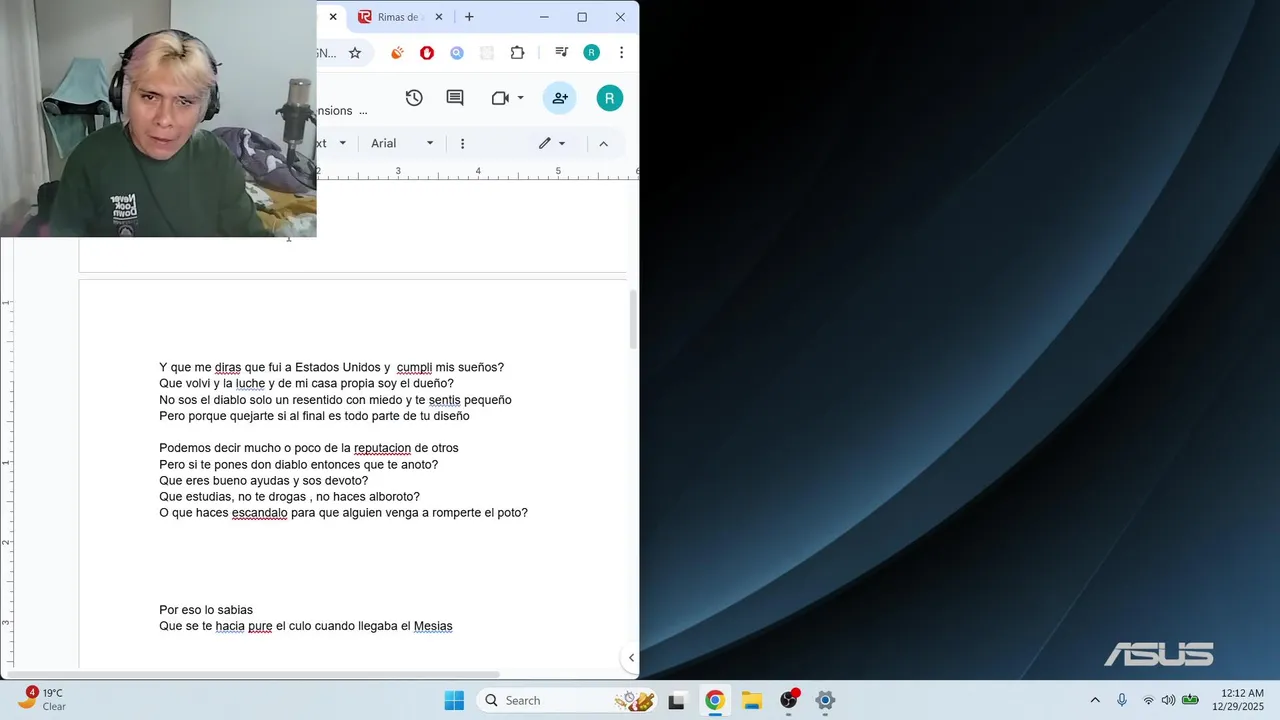1280x720 pixels.
Task: Open the text style dropdown
Action: click(332, 144)
